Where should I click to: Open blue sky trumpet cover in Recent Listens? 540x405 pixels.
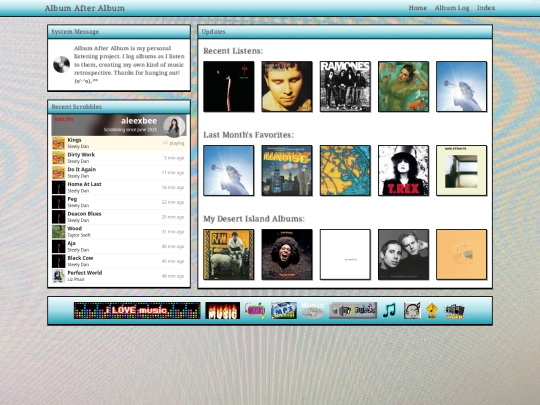coord(461,86)
